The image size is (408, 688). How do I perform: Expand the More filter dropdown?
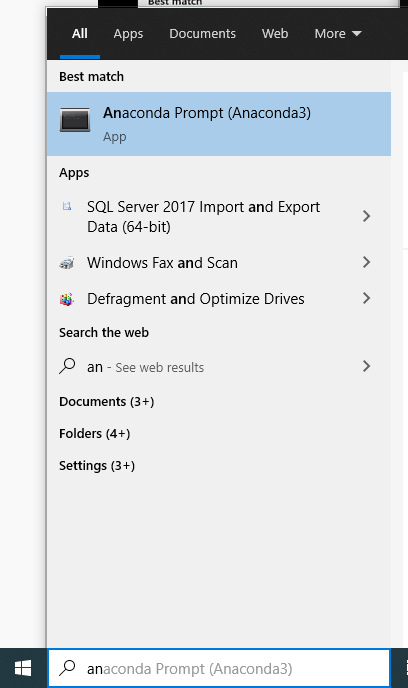[338, 33]
